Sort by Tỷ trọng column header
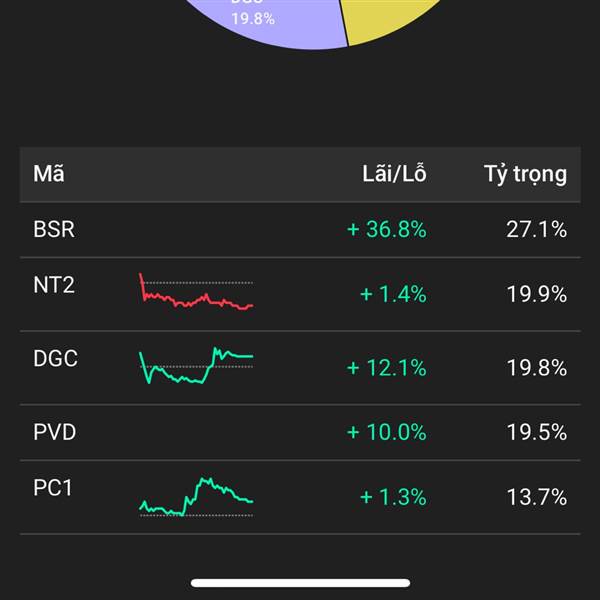Image resolution: width=600 pixels, height=600 pixels. pyautogui.click(x=525, y=174)
